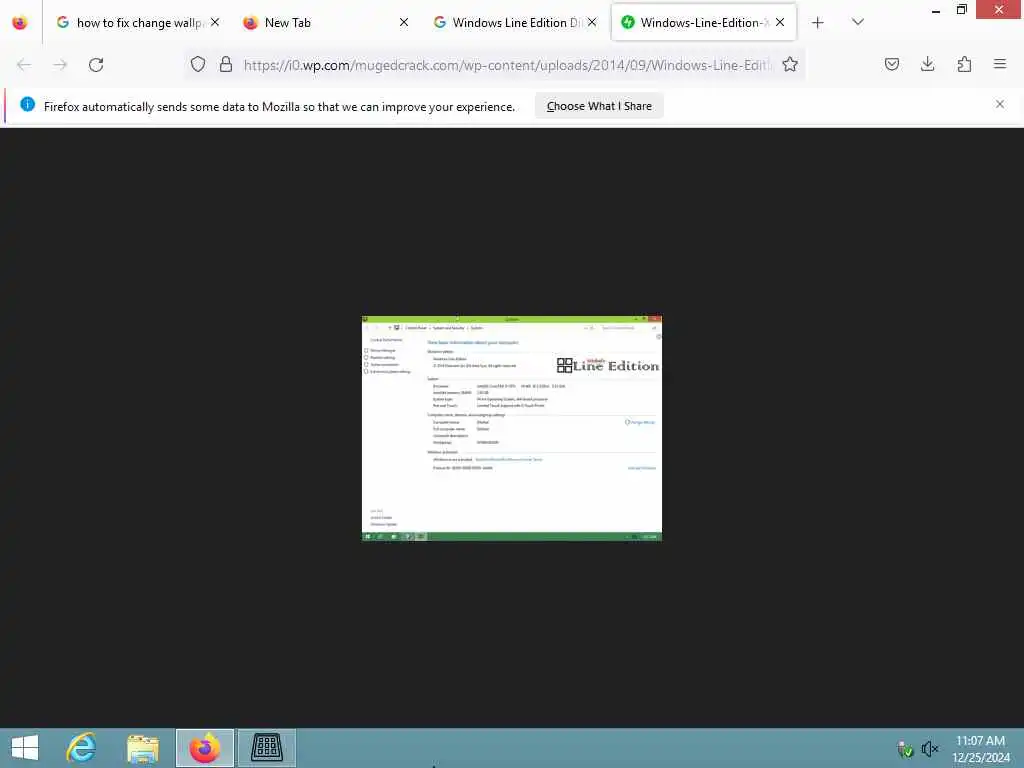Close the New Tab tab
Screen dimensions: 1024x768
click(x=404, y=22)
